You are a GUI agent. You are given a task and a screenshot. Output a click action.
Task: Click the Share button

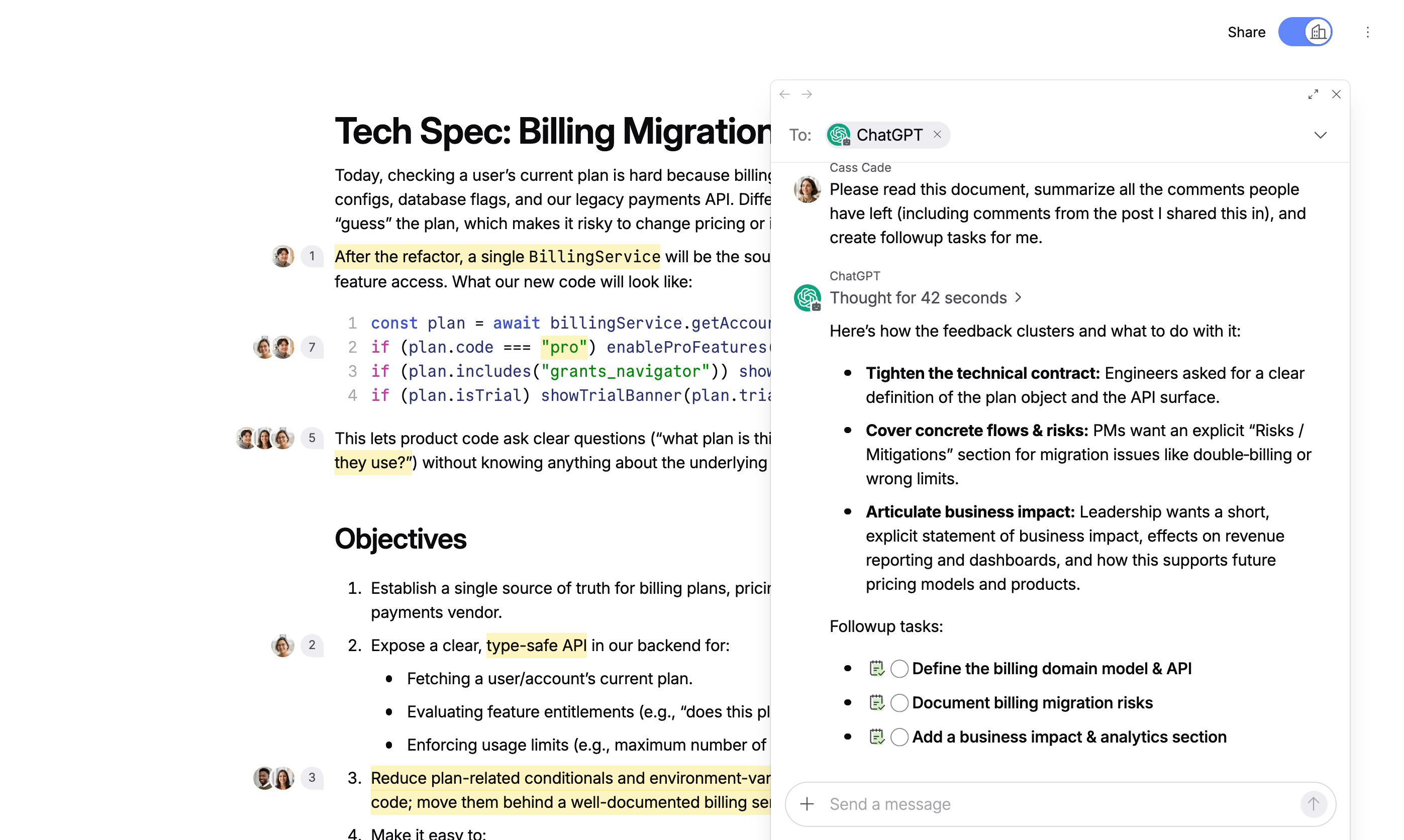coord(1246,32)
